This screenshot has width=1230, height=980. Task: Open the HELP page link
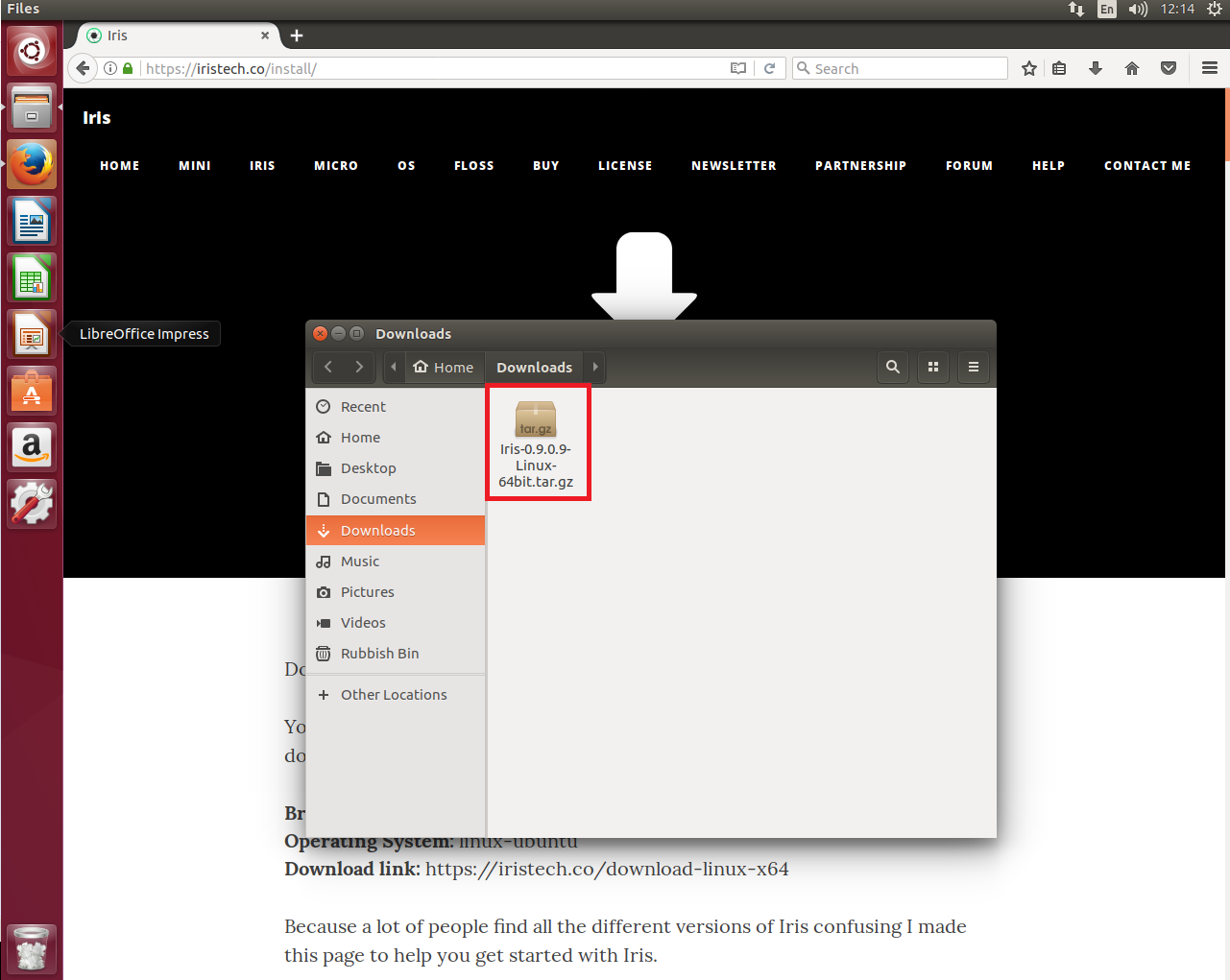pyautogui.click(x=1049, y=166)
